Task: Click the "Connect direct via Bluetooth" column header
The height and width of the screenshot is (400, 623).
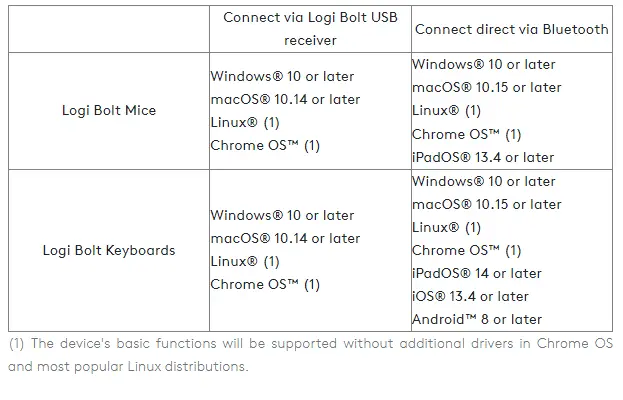Action: coord(511,29)
